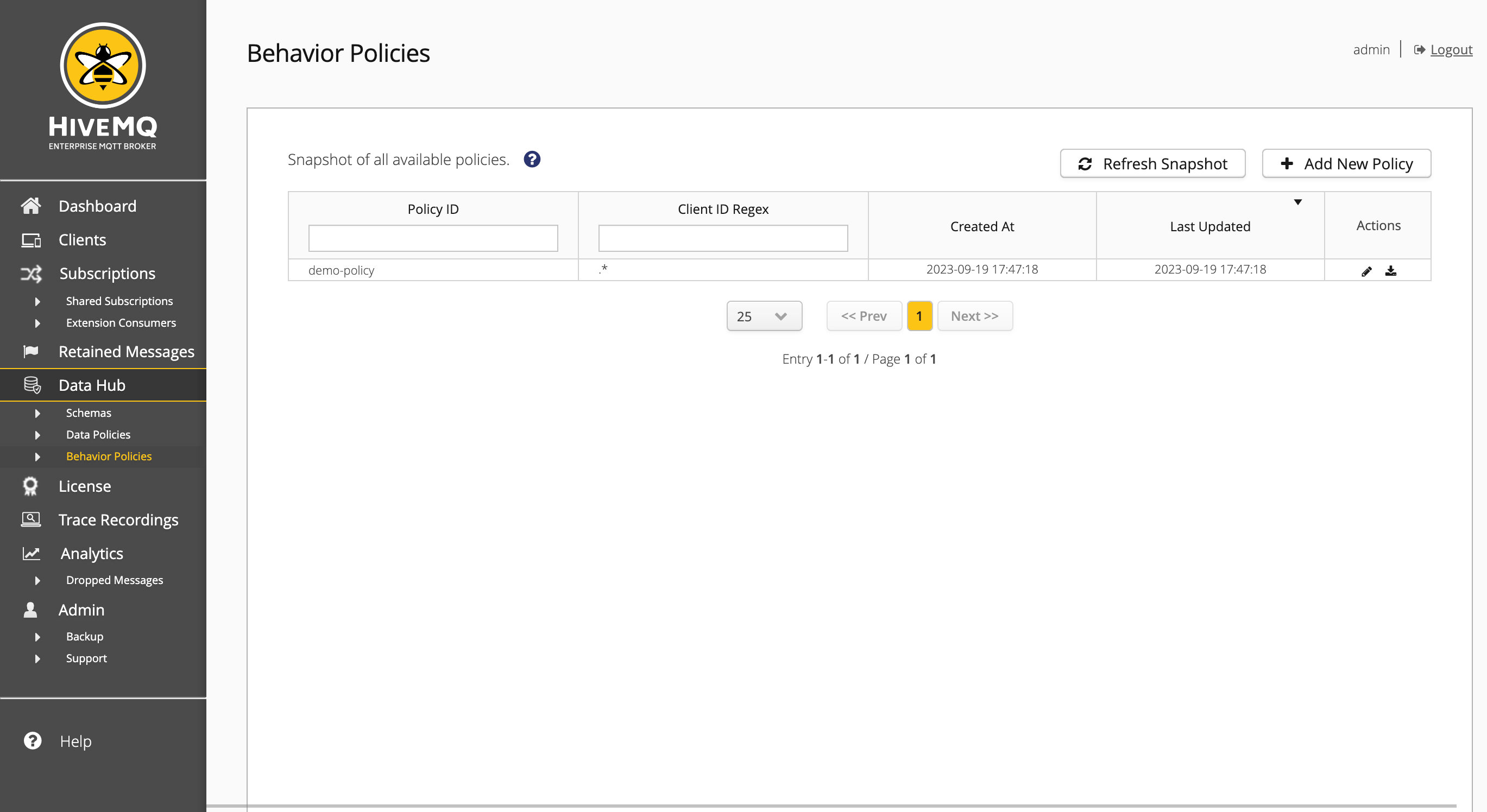The width and height of the screenshot is (1487, 812).
Task: Expand the Extension Consumers arrow
Action: (37, 323)
